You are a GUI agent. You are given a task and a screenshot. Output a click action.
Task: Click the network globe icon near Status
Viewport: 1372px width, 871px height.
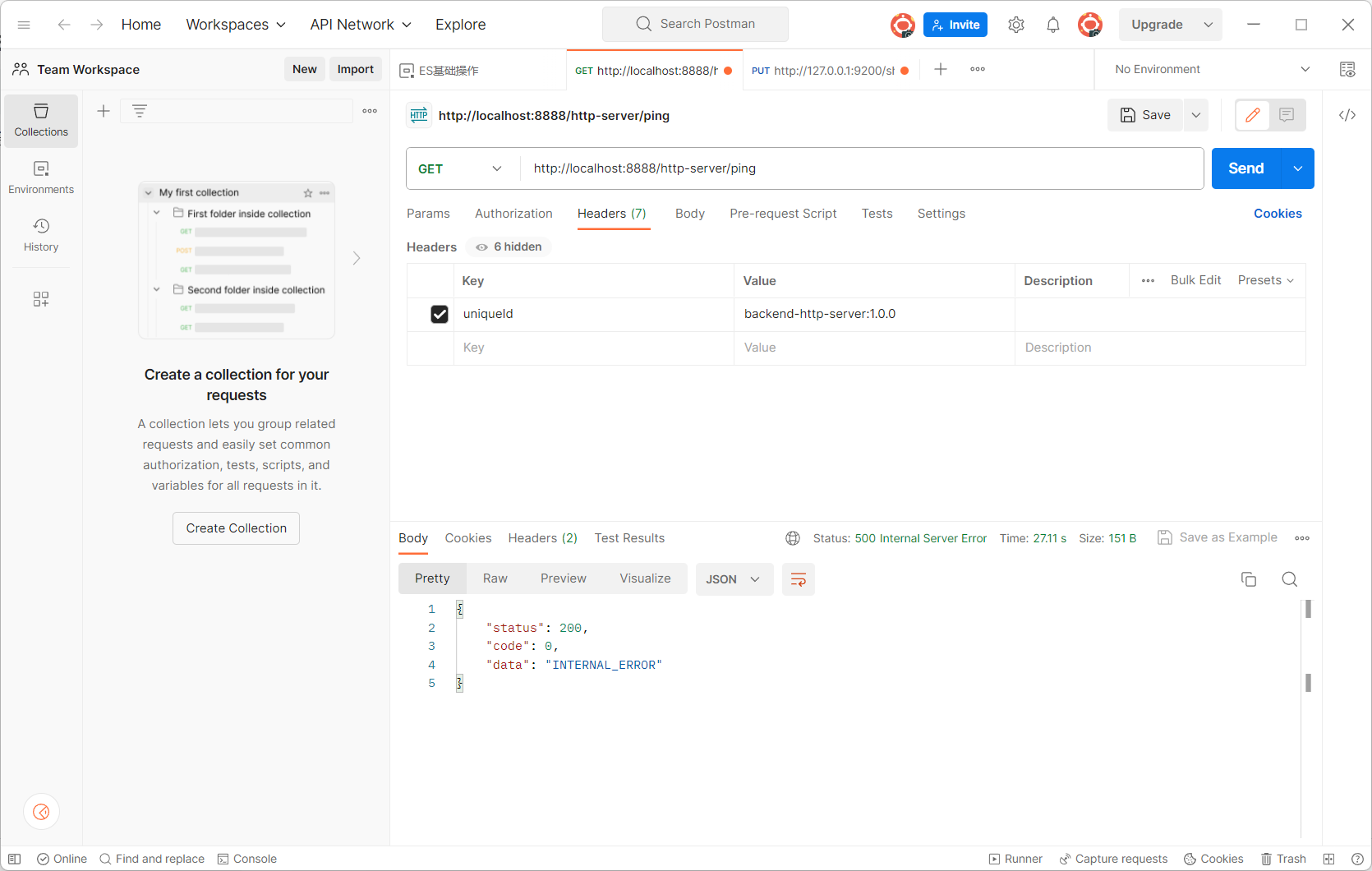point(793,538)
